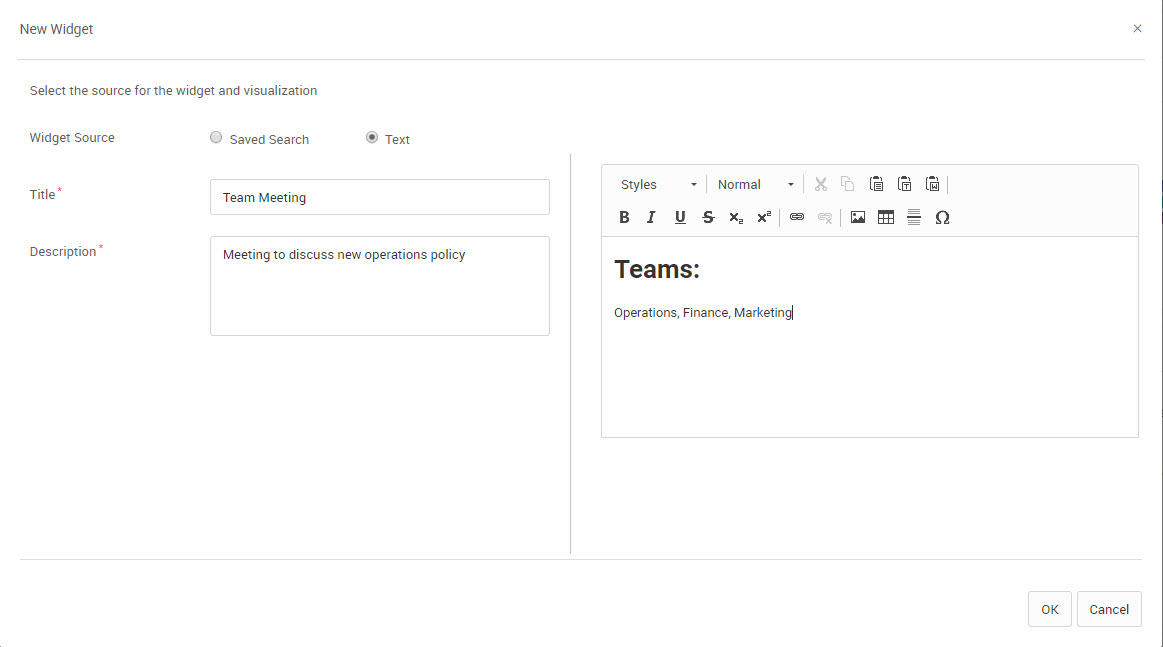Select Saved Search radio button
Viewport: 1163px width, 647px height.
coord(216,137)
